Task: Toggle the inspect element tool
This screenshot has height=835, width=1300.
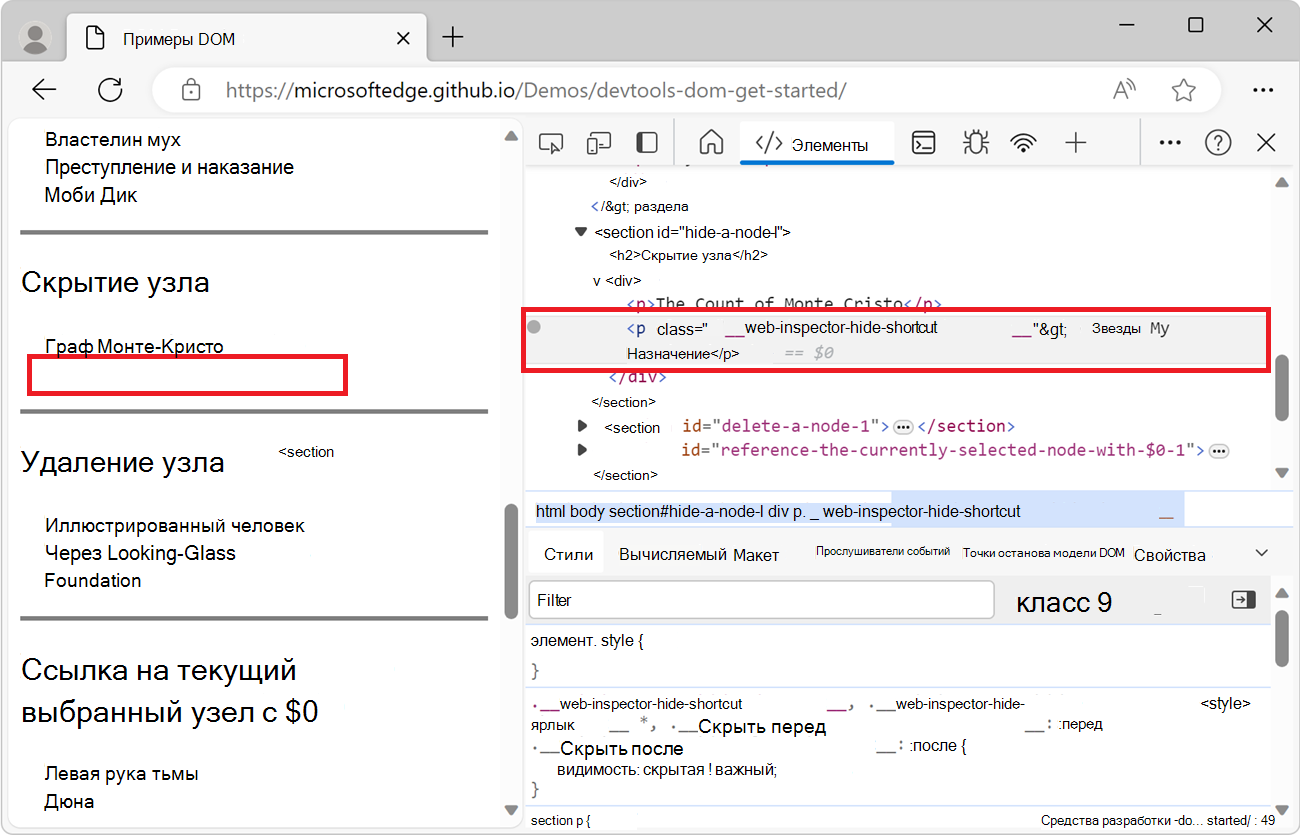Action: pyautogui.click(x=550, y=142)
